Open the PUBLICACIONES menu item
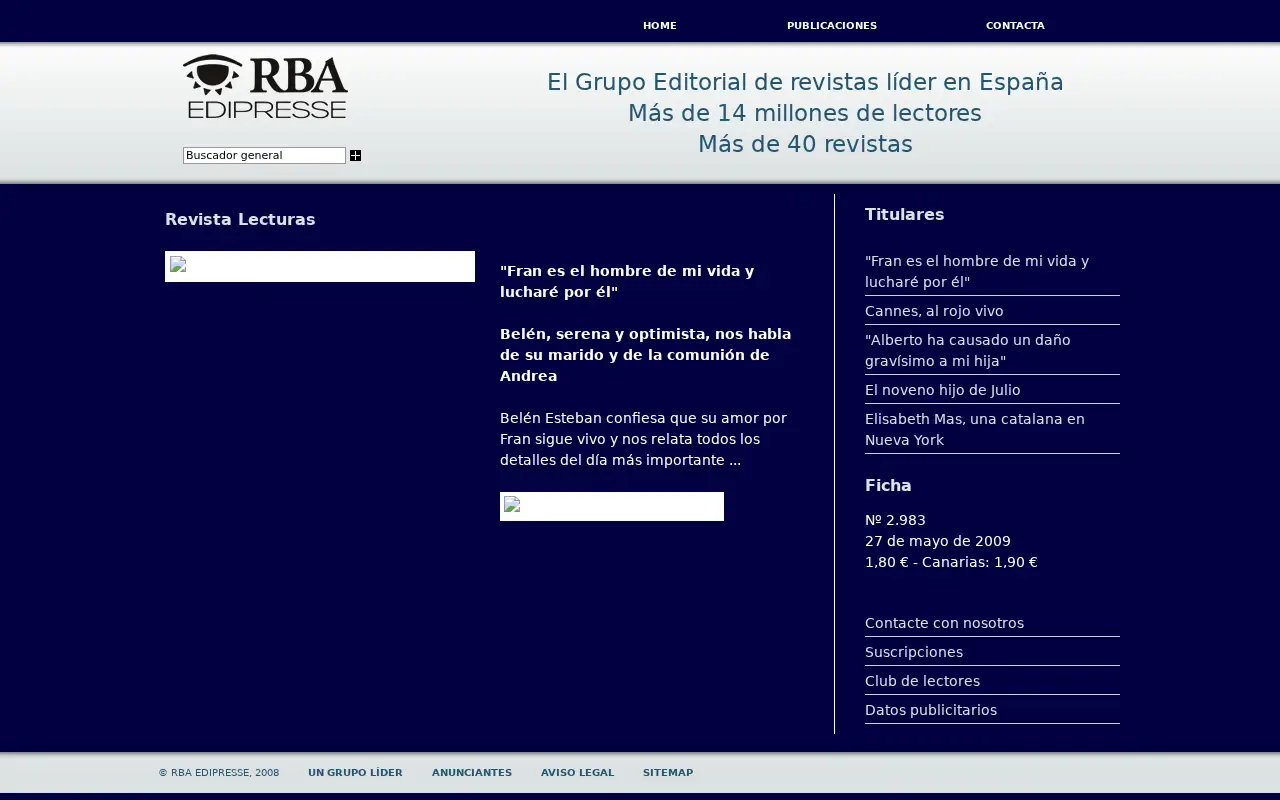The width and height of the screenshot is (1280, 800). click(832, 26)
